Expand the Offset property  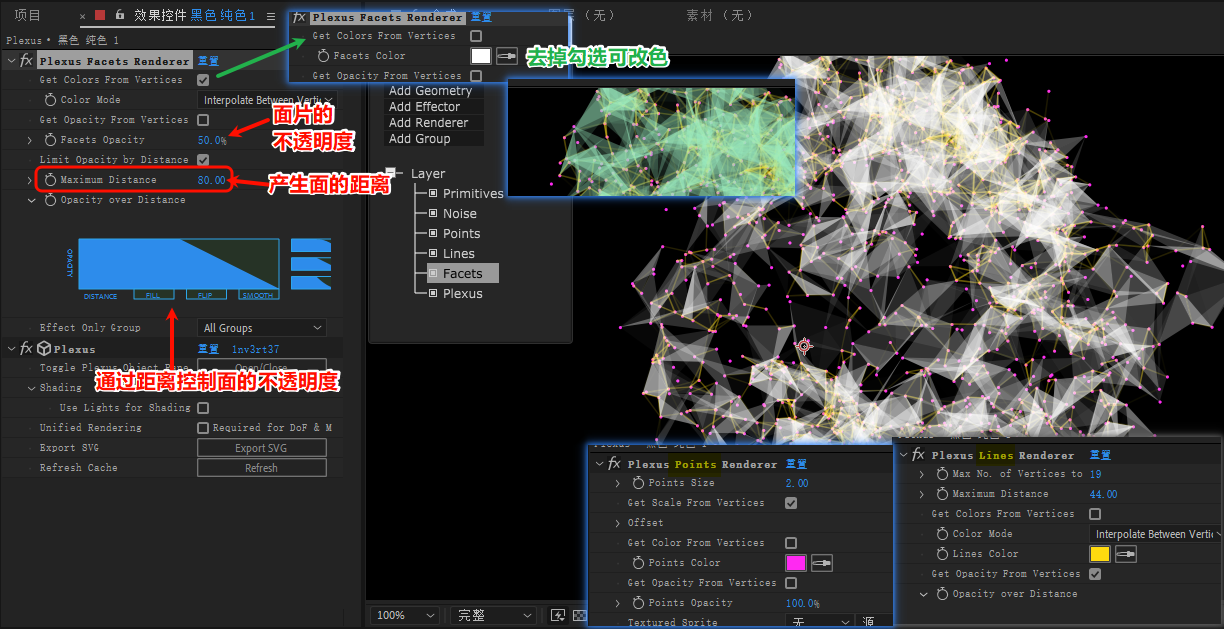[x=618, y=523]
